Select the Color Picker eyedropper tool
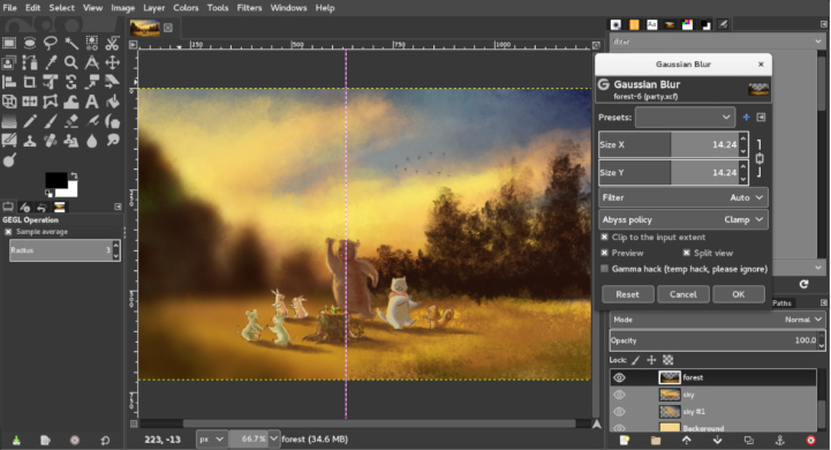This screenshot has width=831, height=450. point(50,63)
